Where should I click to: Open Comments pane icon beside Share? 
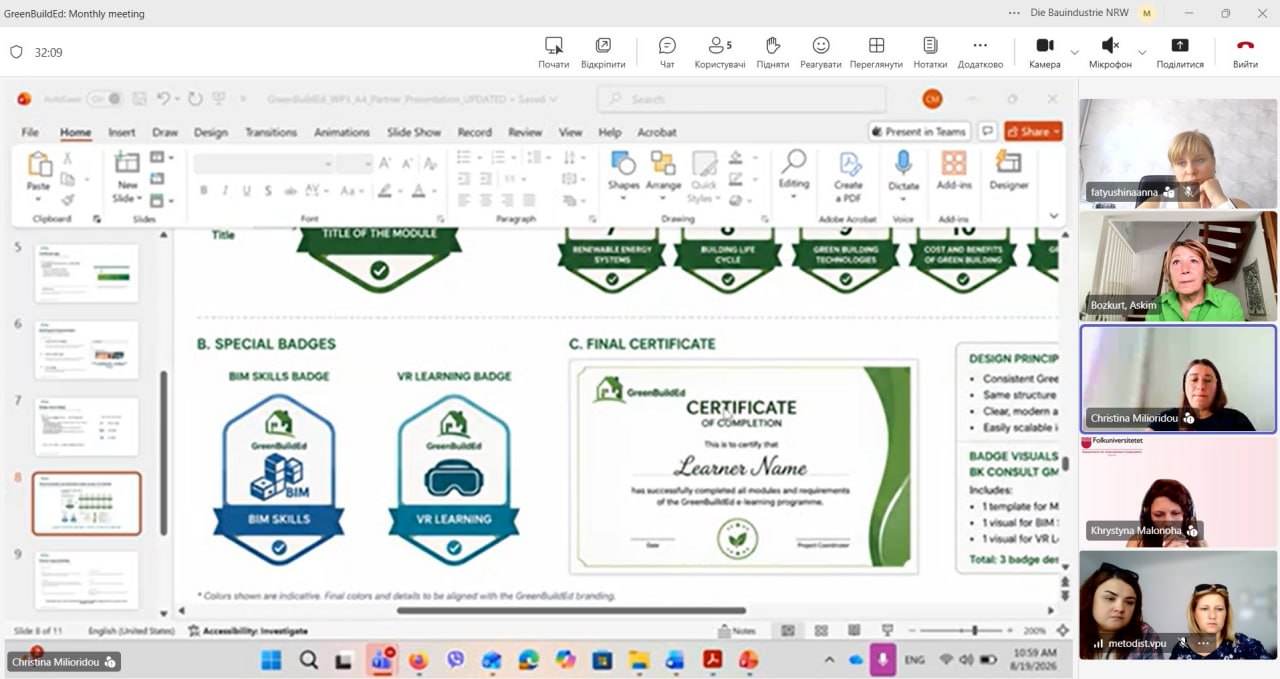[987, 131]
